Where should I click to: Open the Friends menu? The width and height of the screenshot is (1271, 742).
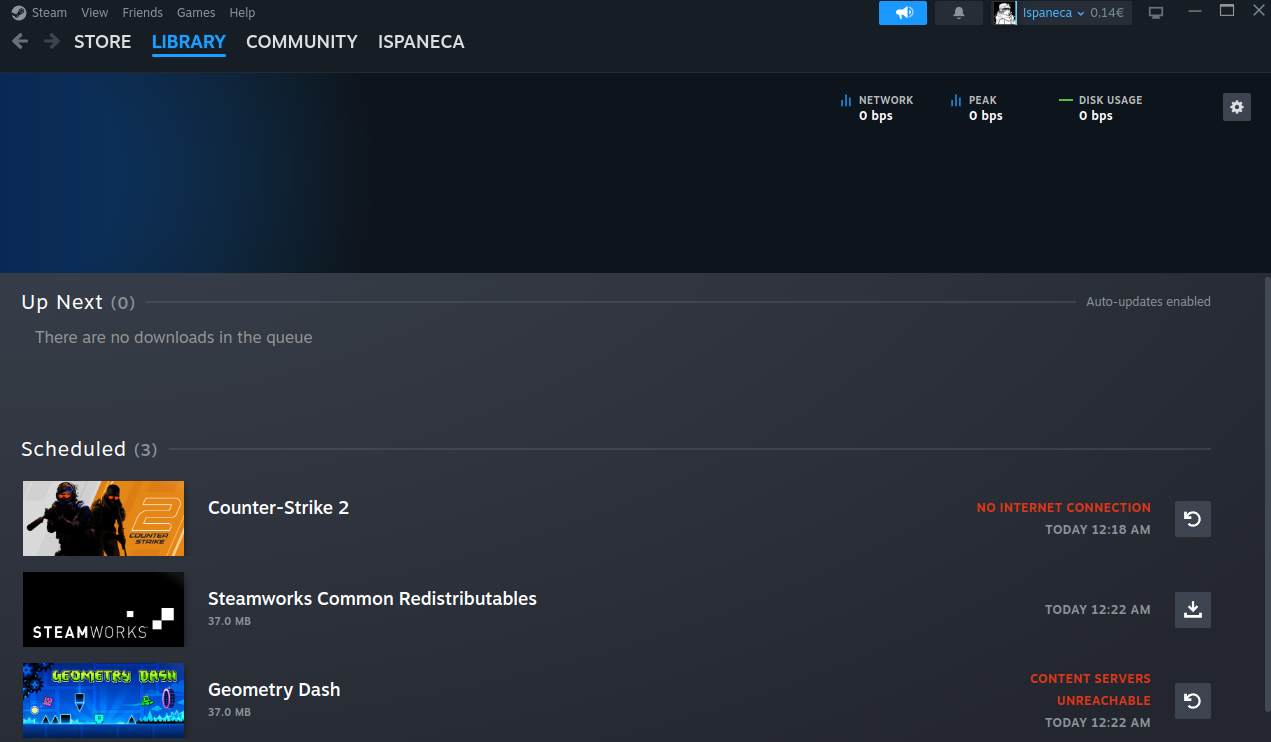tap(142, 13)
